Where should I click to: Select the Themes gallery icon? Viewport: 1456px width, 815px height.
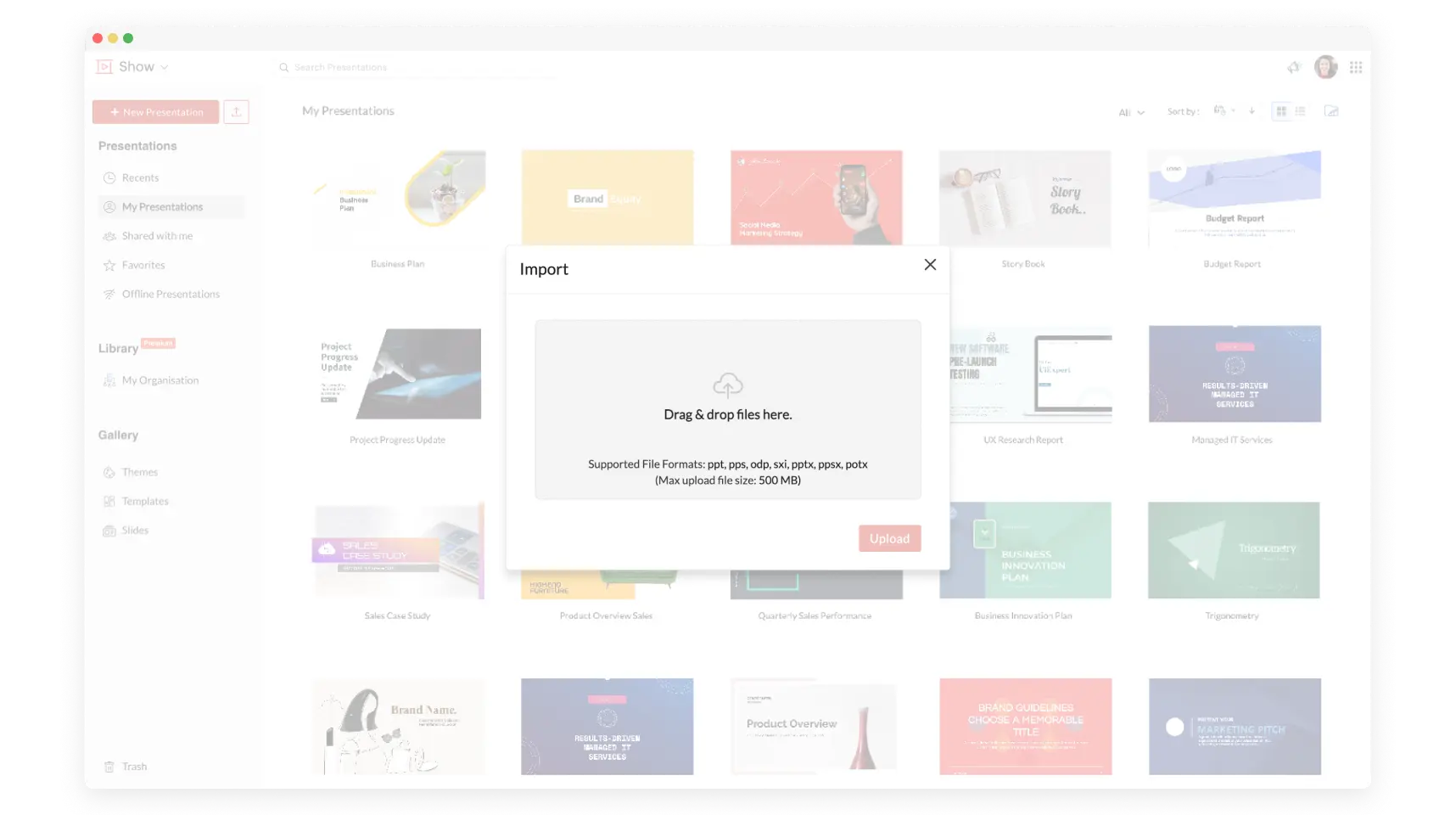pyautogui.click(x=109, y=472)
